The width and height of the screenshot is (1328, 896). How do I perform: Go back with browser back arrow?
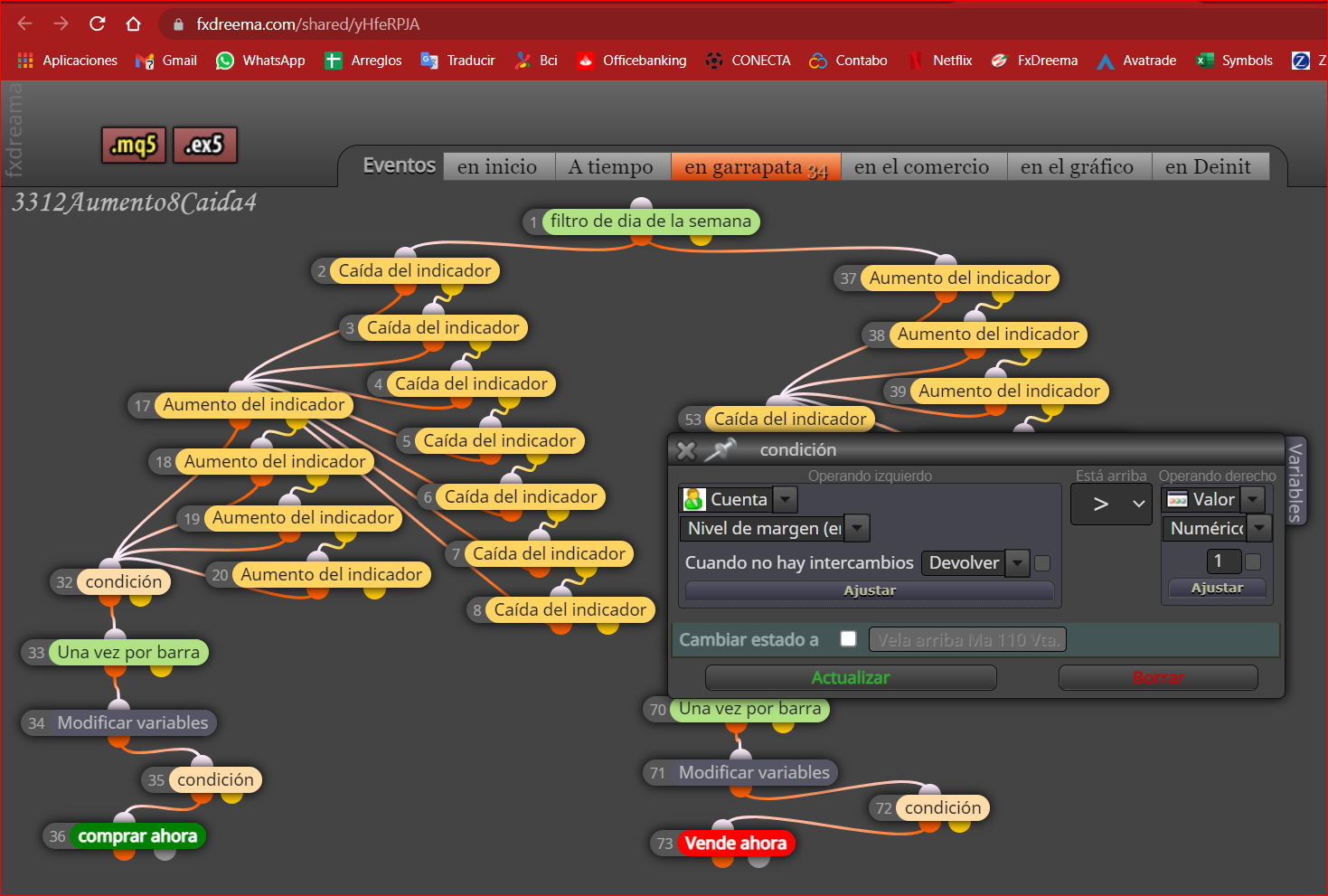point(25,24)
